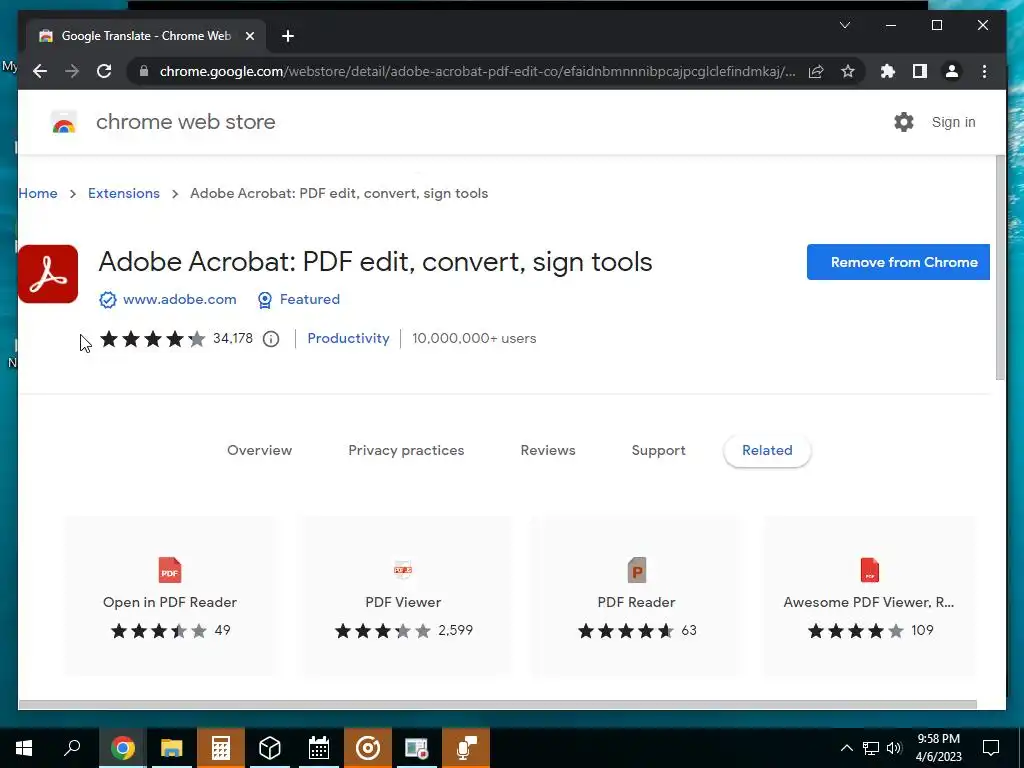Switch to the Overview tab
The image size is (1024, 768).
click(259, 450)
